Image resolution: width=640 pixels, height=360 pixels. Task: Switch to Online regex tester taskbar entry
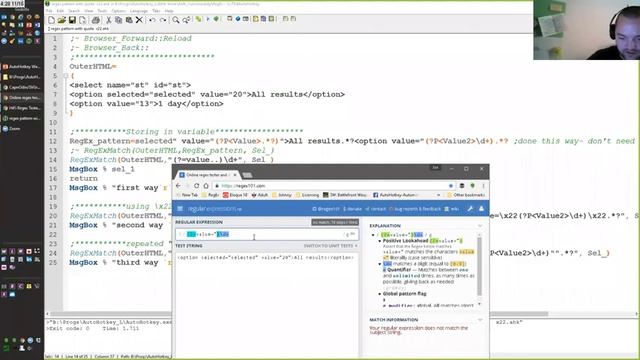pyautogui.click(x=21, y=98)
